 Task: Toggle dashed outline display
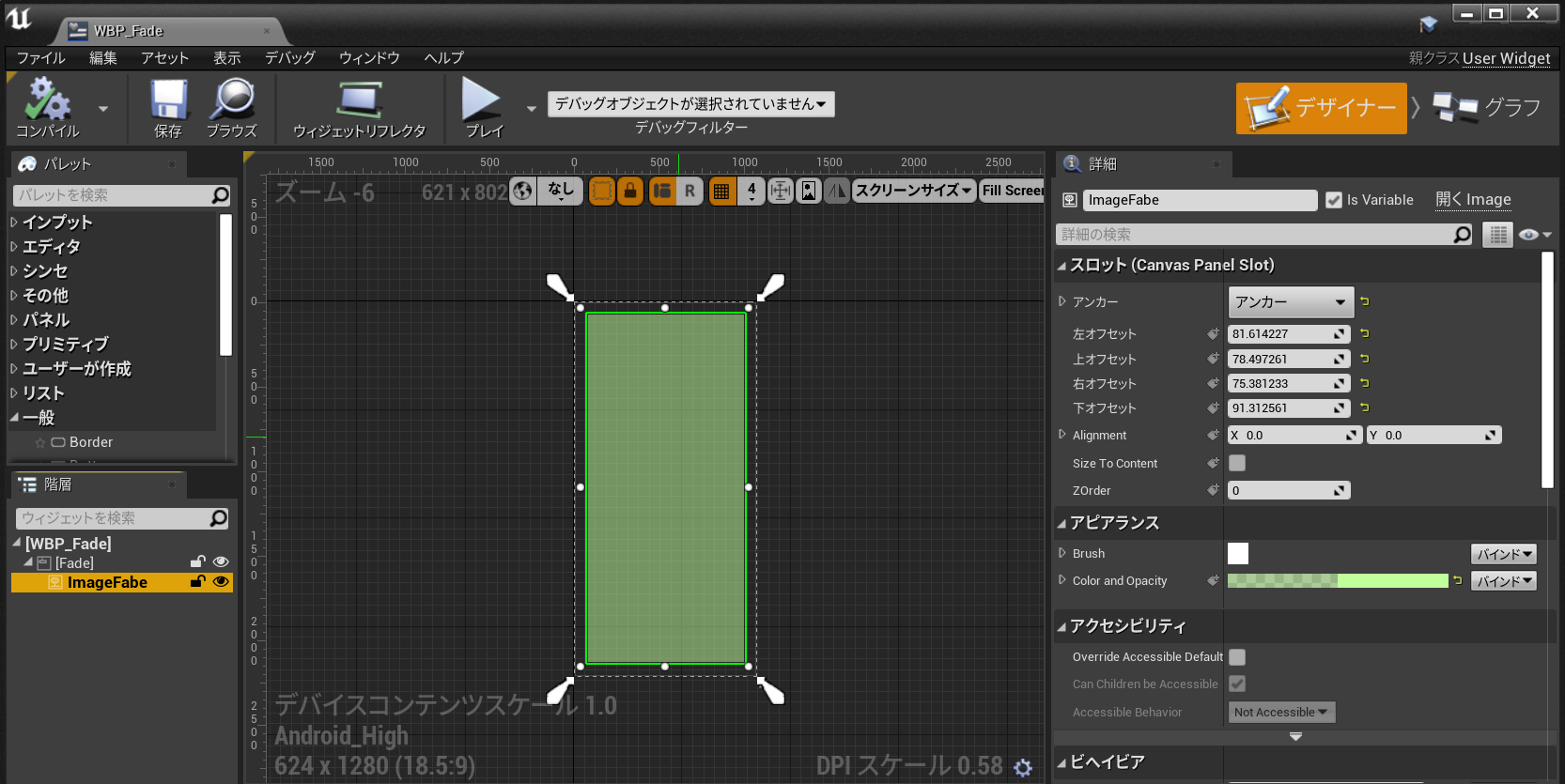tap(601, 191)
